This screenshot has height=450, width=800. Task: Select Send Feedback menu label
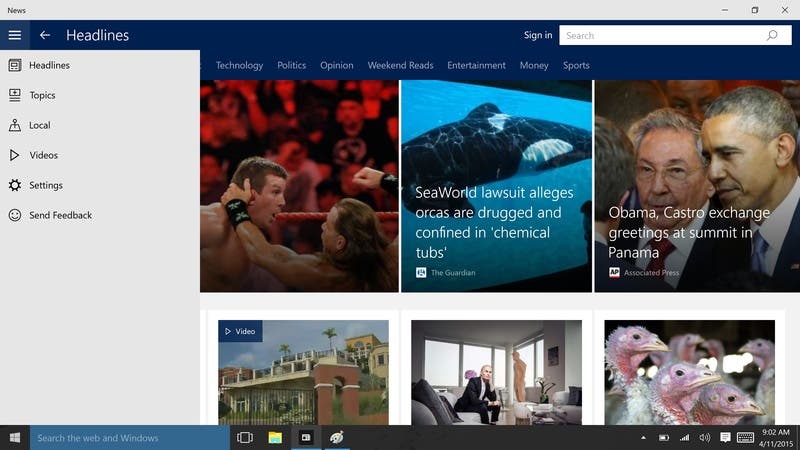pos(61,215)
